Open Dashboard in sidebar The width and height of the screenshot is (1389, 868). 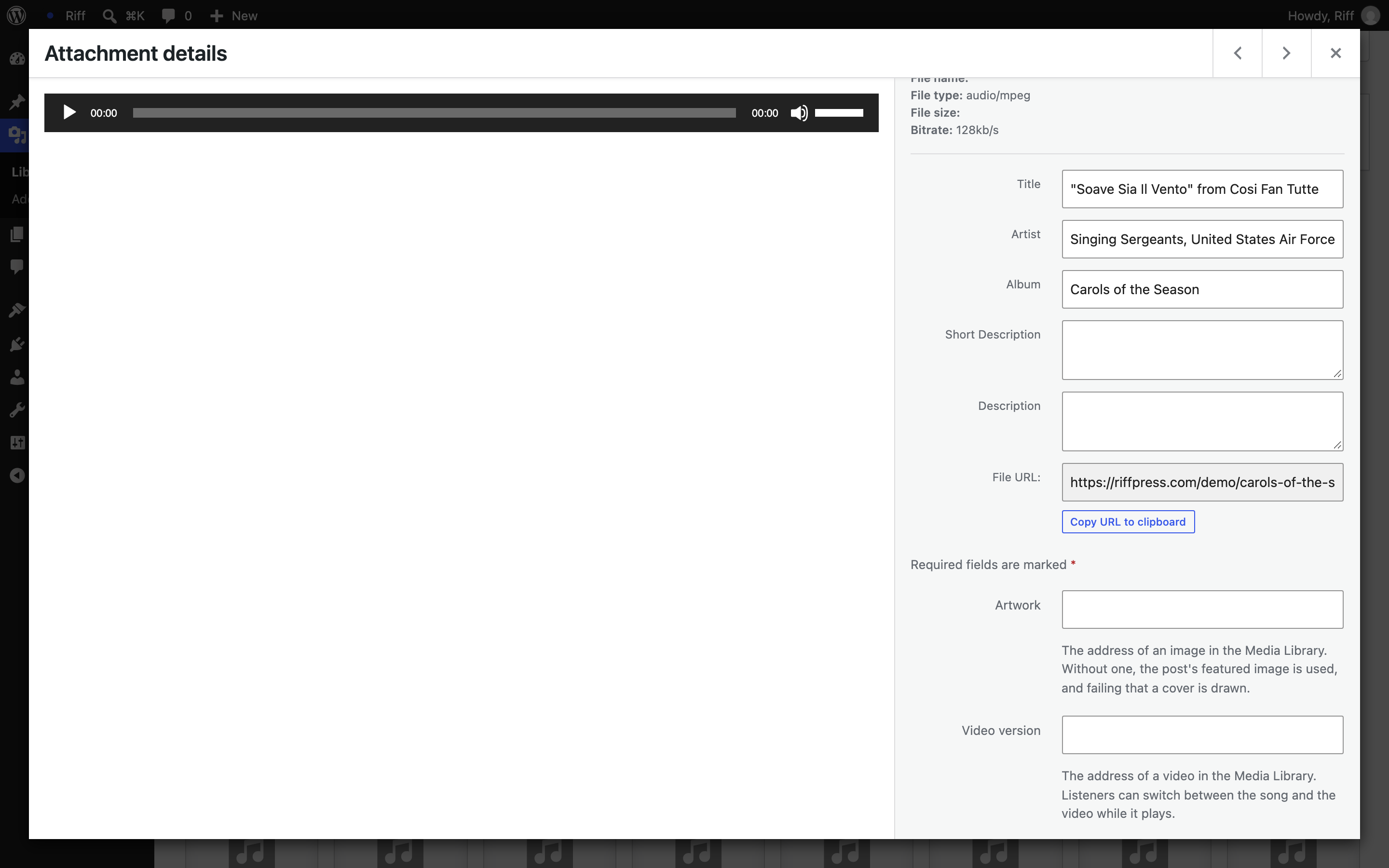17,58
